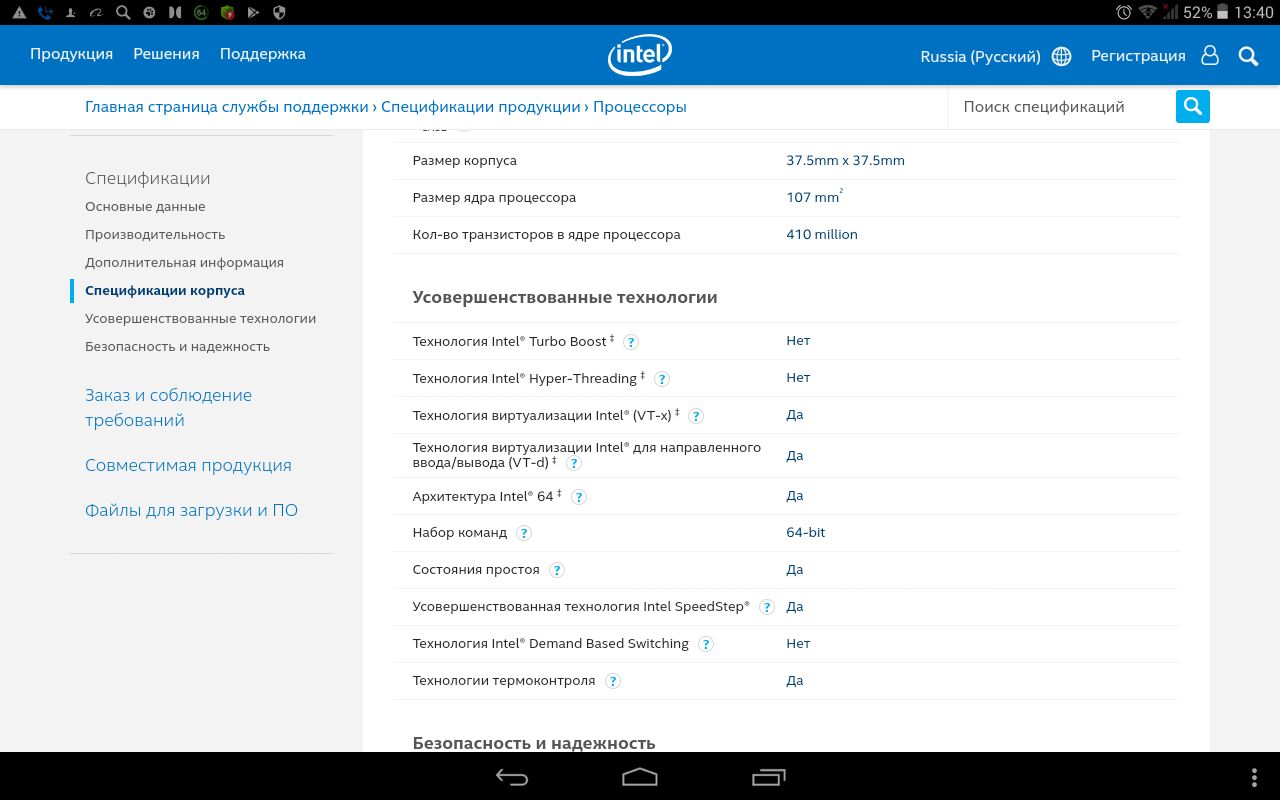Jump to Дополнительная информация section
The image size is (1280, 800).
coord(184,262)
